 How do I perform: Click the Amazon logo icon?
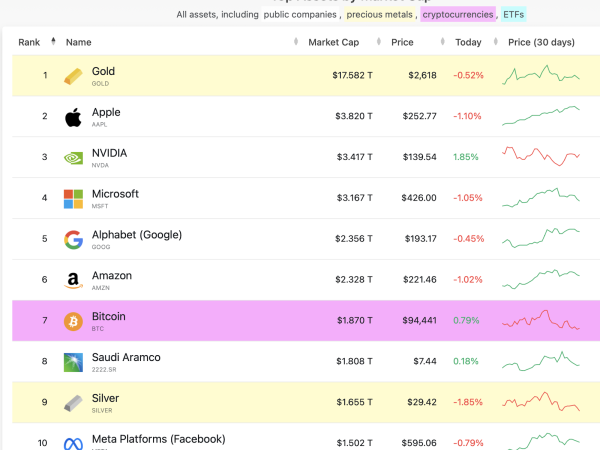pos(73,280)
